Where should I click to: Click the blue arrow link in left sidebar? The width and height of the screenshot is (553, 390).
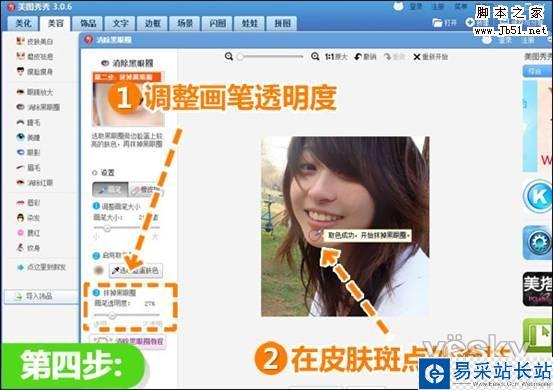41,267
